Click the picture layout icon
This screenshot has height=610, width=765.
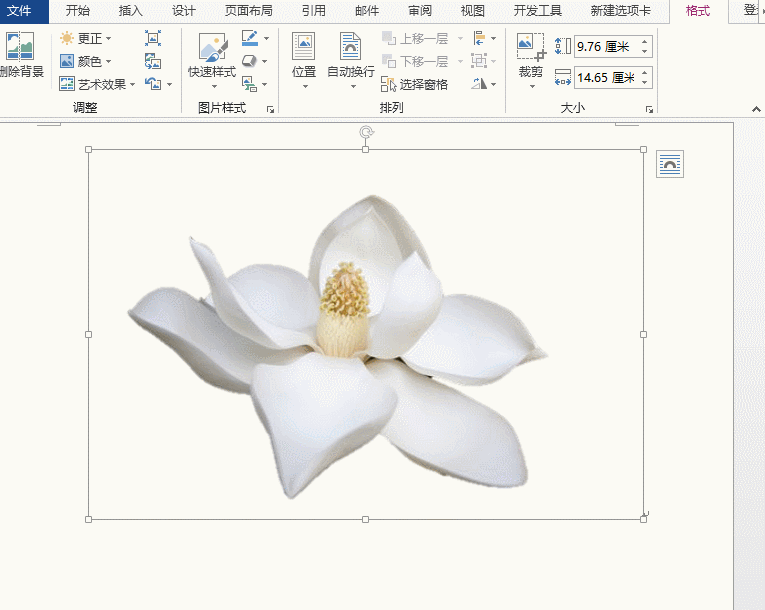coord(249,84)
